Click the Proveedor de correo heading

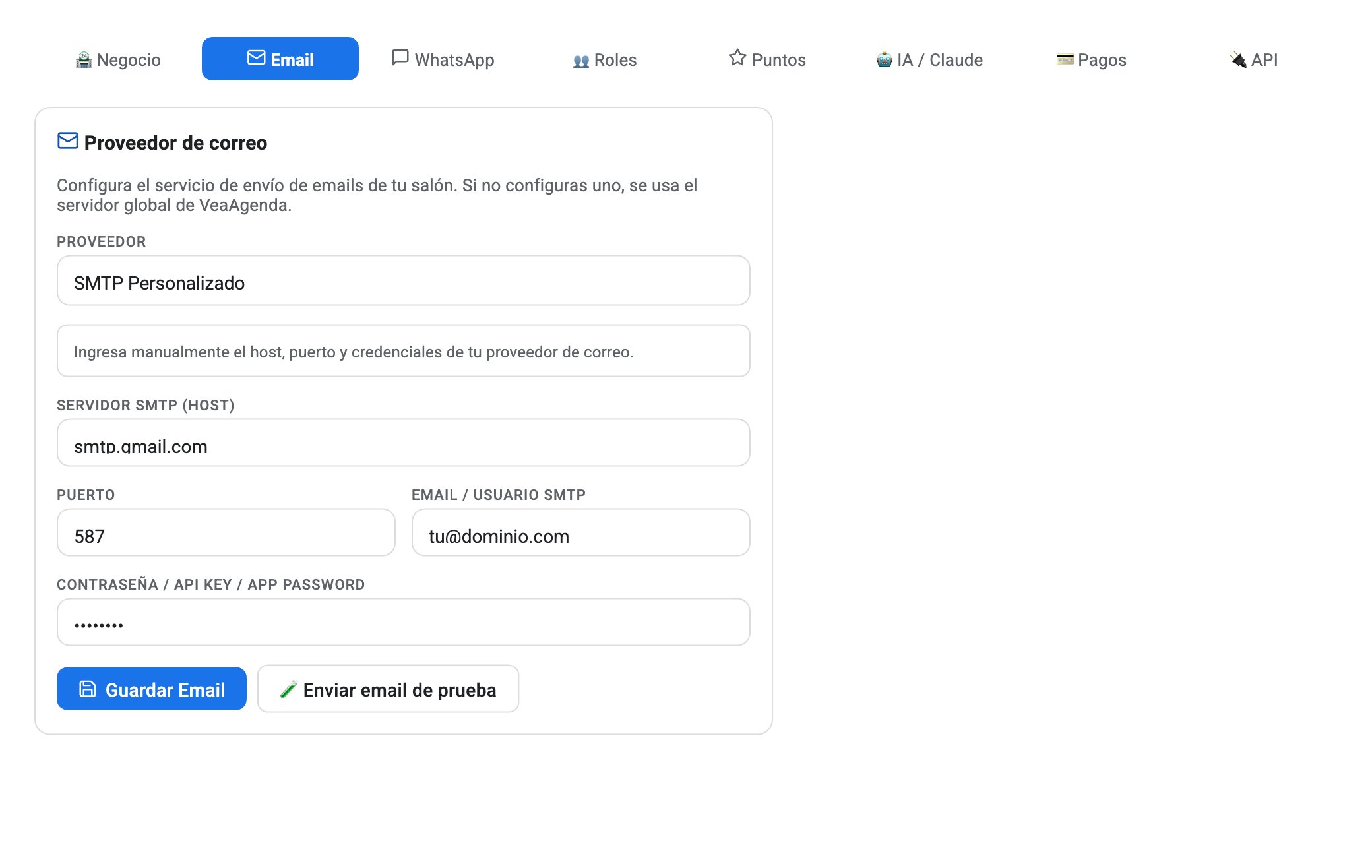pos(175,143)
